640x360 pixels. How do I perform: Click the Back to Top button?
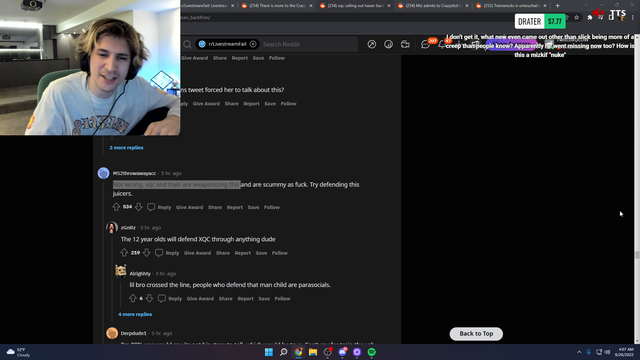(476, 333)
